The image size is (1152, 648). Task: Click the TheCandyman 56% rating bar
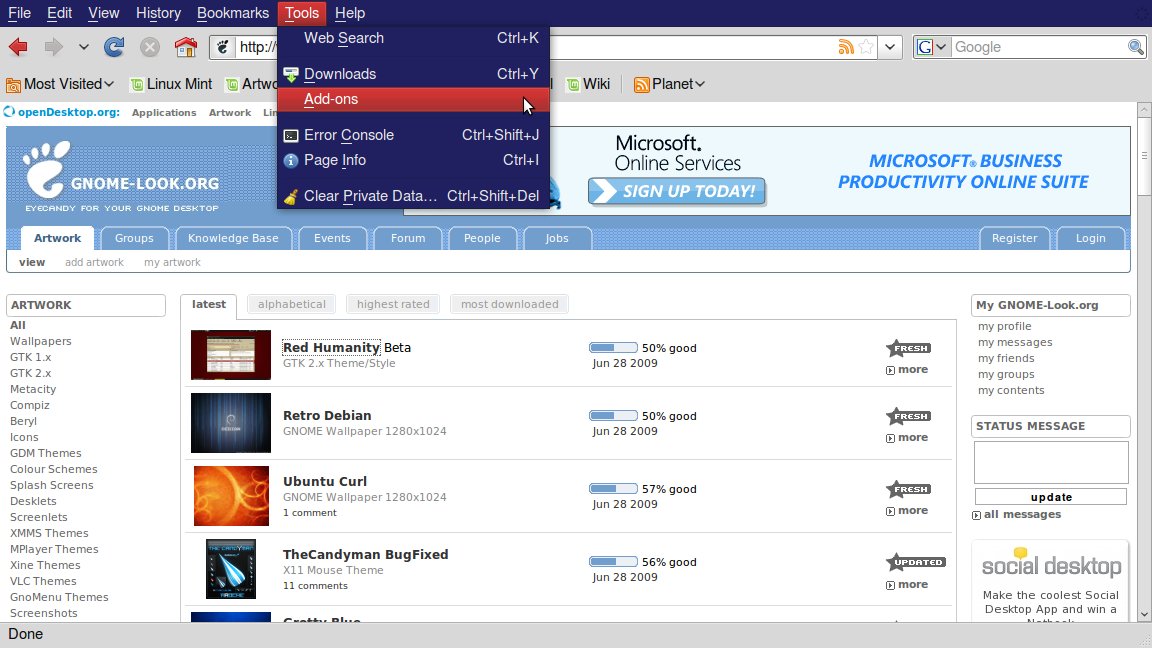point(613,561)
